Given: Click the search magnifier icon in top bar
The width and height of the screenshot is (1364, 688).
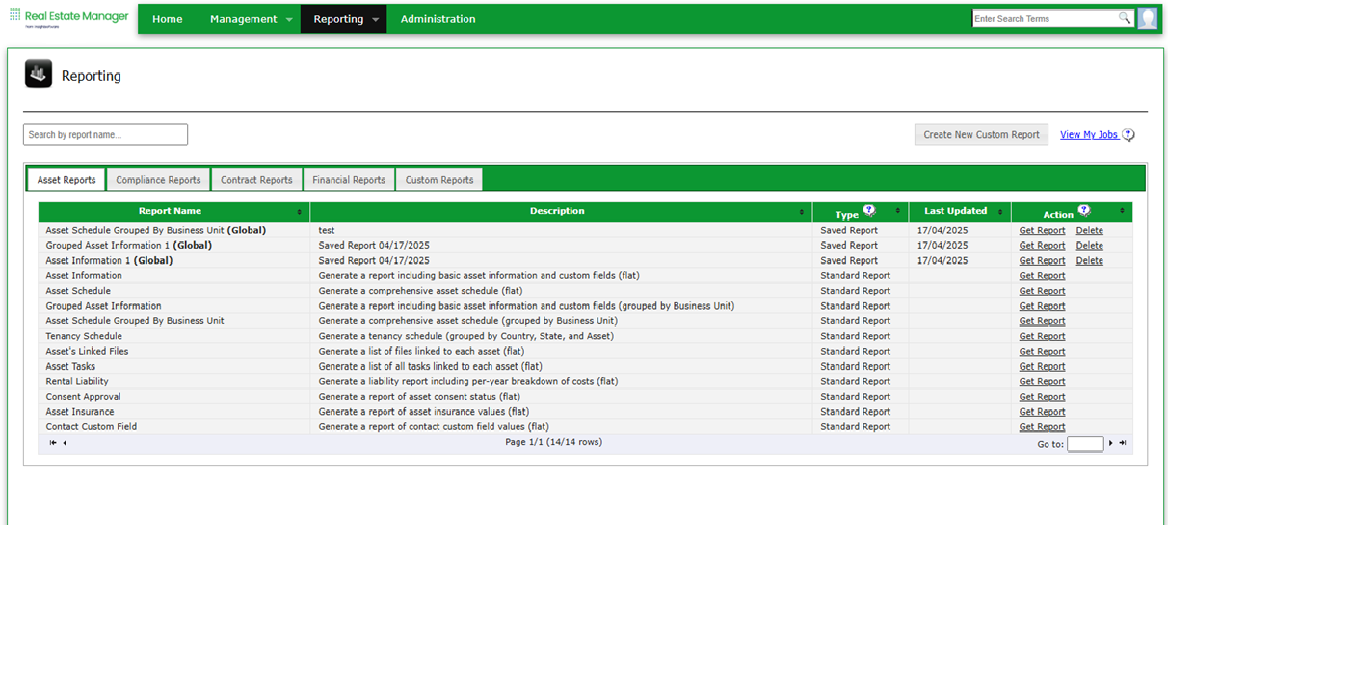Looking at the screenshot, I should point(1124,18).
